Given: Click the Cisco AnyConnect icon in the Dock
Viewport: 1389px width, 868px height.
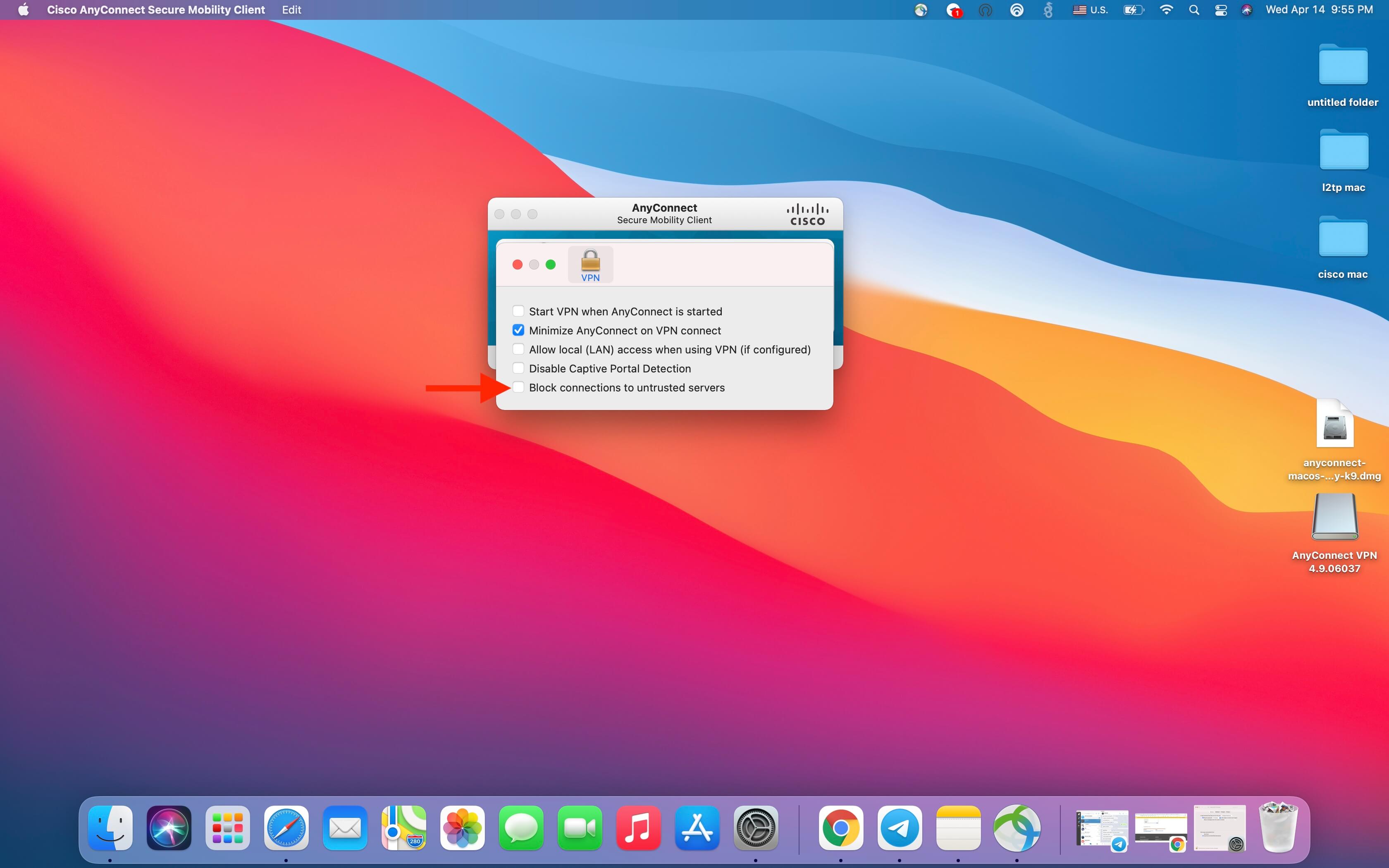Looking at the screenshot, I should (1017, 828).
